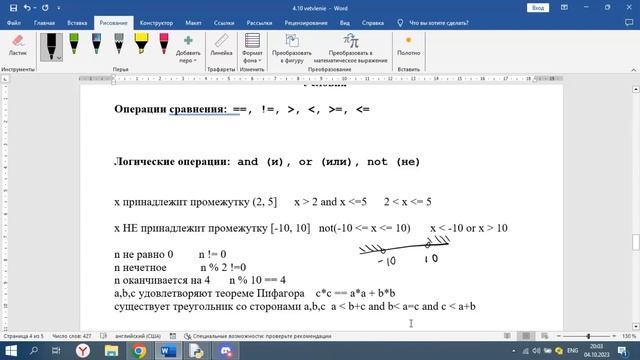
Task: Toggle the Ruler (Линейка) stencil
Action: [221, 45]
